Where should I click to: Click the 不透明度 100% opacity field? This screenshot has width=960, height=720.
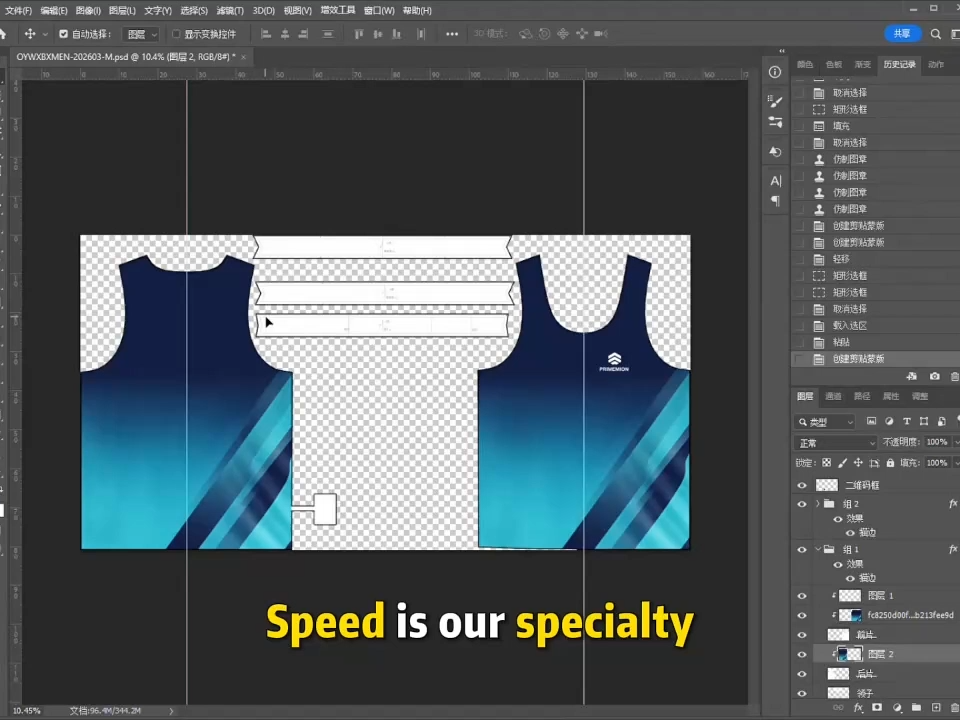click(936, 442)
